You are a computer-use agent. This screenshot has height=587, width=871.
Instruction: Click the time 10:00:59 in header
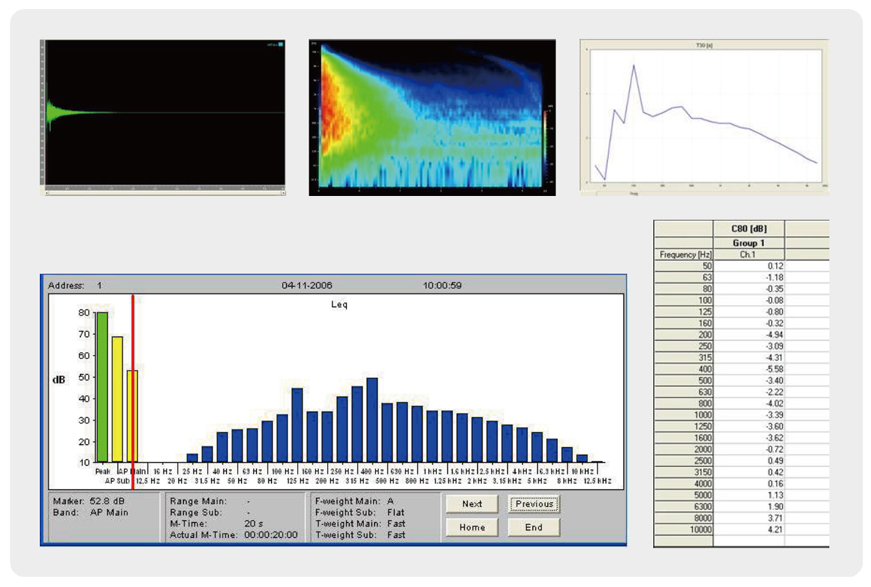click(x=442, y=285)
